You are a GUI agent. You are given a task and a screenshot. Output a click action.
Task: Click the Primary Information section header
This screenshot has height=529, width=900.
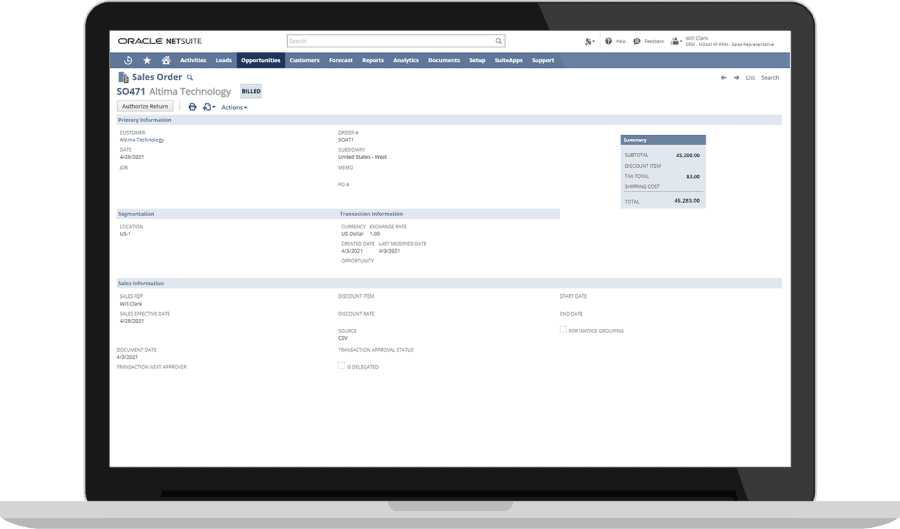tap(449, 120)
